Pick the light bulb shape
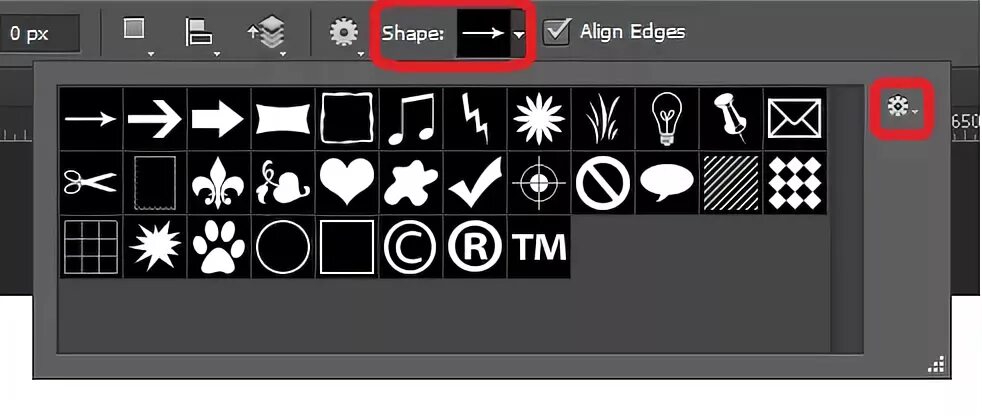This screenshot has height=416, width=982. point(666,118)
